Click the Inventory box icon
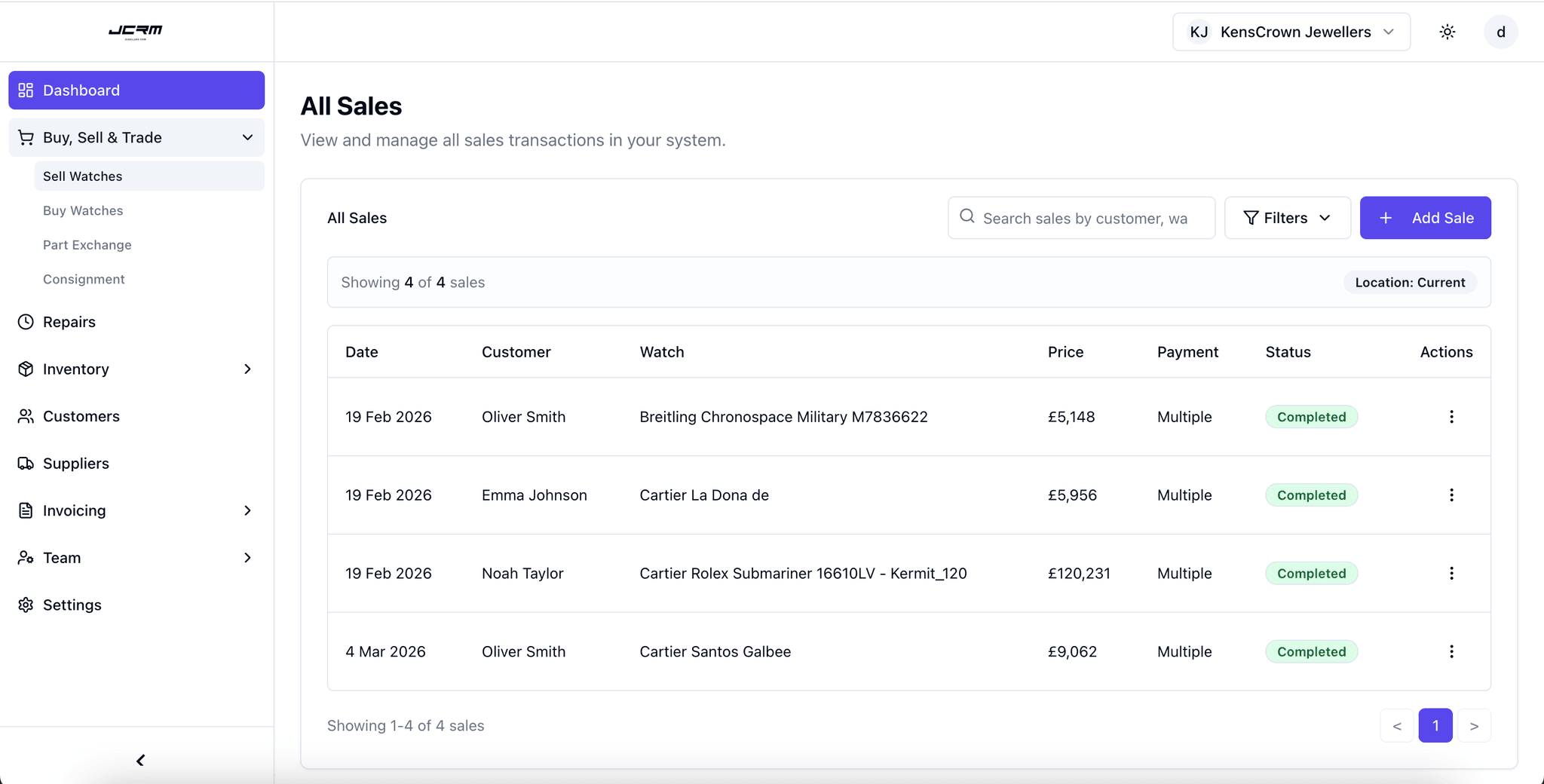Image resolution: width=1544 pixels, height=784 pixels. [x=26, y=369]
